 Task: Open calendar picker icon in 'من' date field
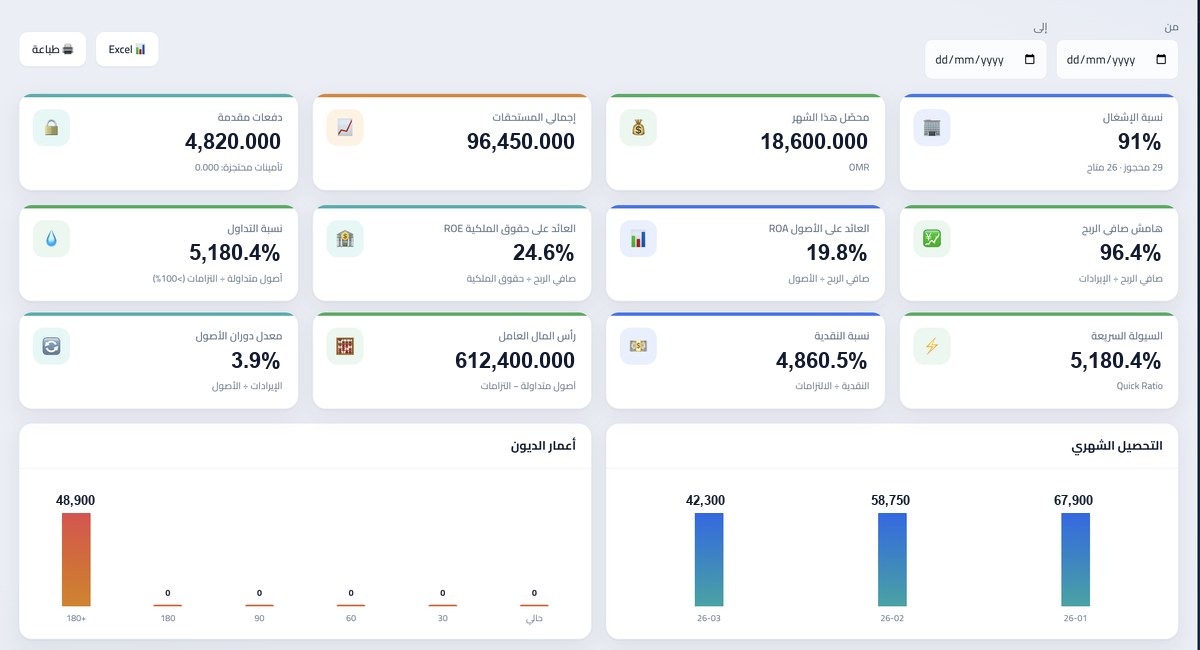click(1161, 60)
